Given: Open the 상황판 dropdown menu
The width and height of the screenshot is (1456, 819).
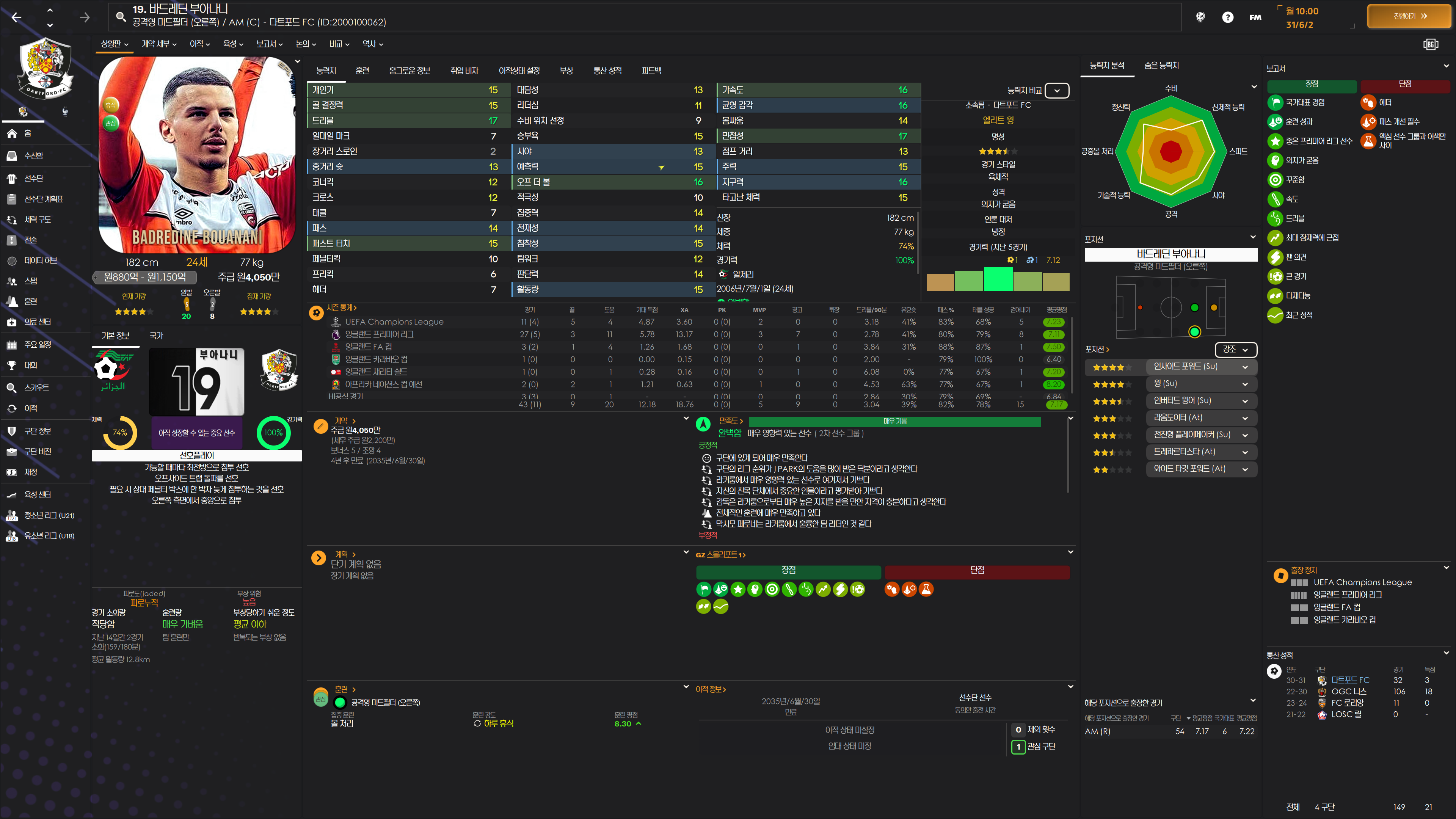Looking at the screenshot, I should tap(114, 44).
